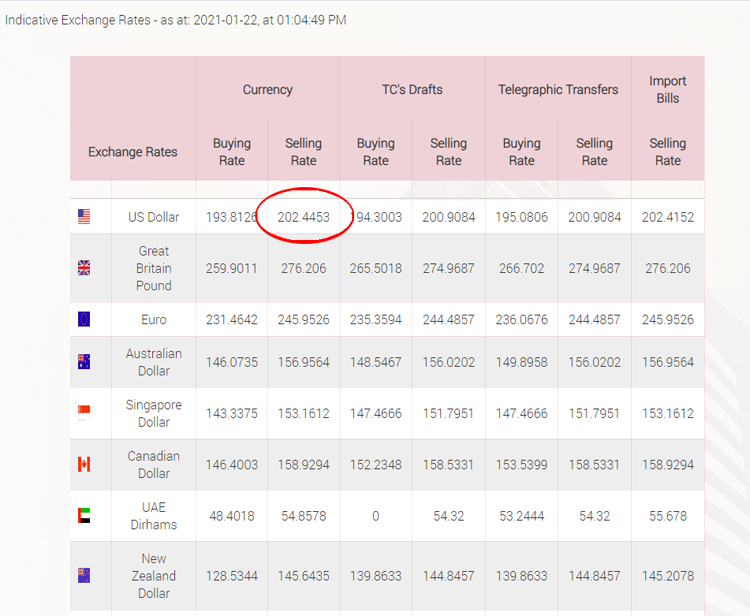
Task: Click Euro TC's drafts buying rate 235.3594
Action: click(375, 319)
